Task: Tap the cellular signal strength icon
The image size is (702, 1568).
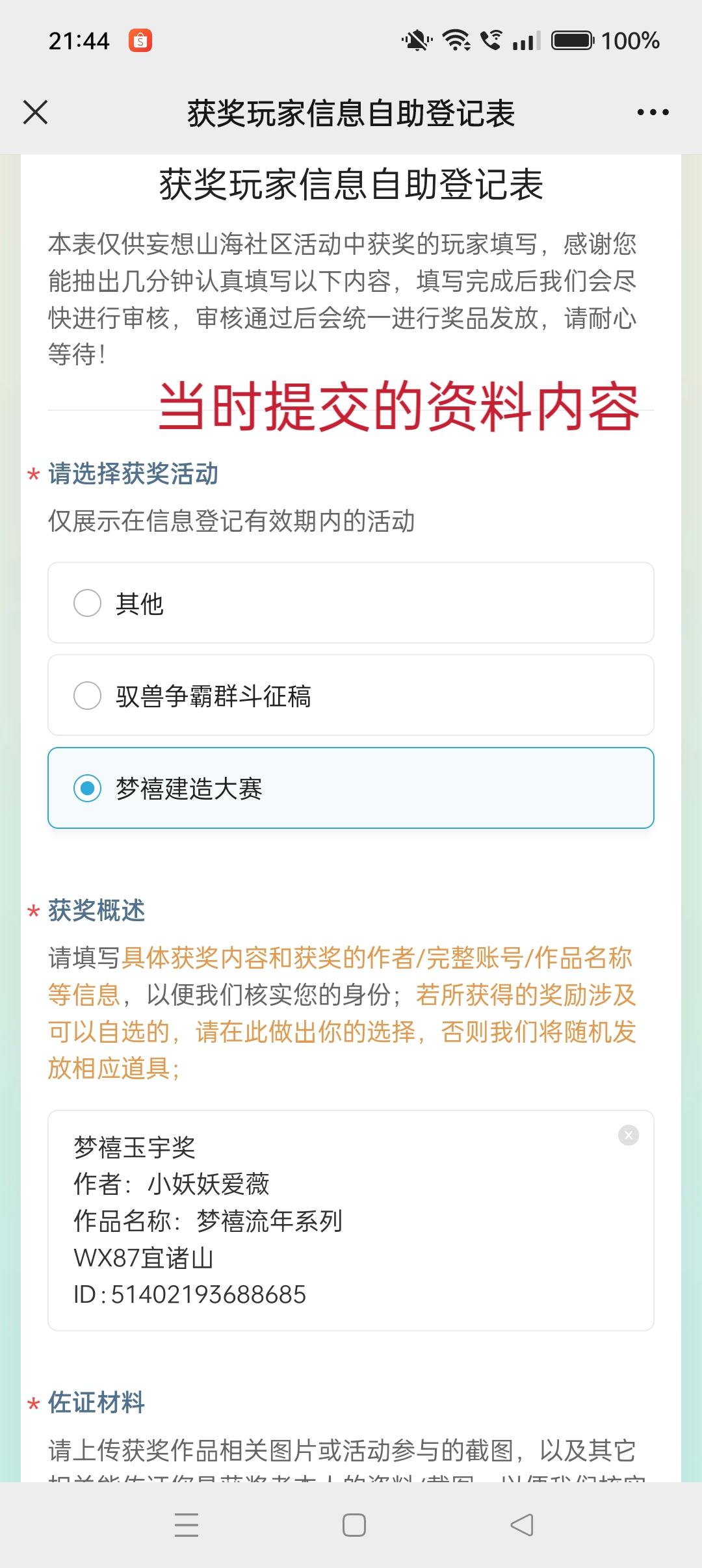Action: (x=526, y=41)
